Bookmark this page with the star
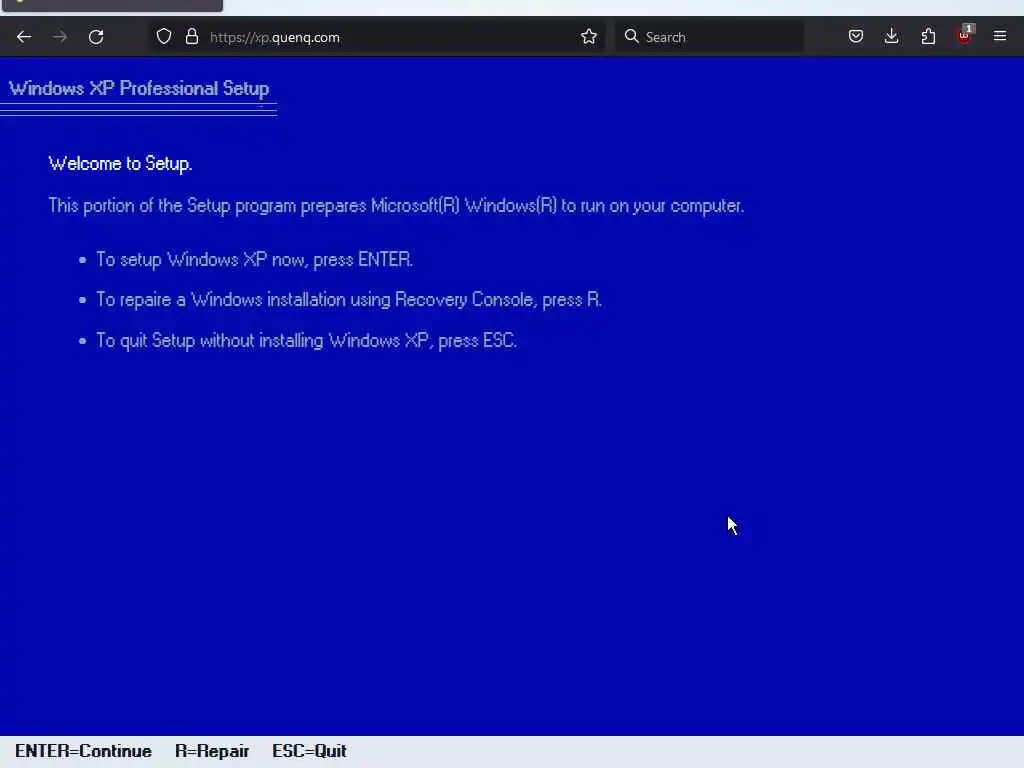The width and height of the screenshot is (1024, 768). (588, 37)
